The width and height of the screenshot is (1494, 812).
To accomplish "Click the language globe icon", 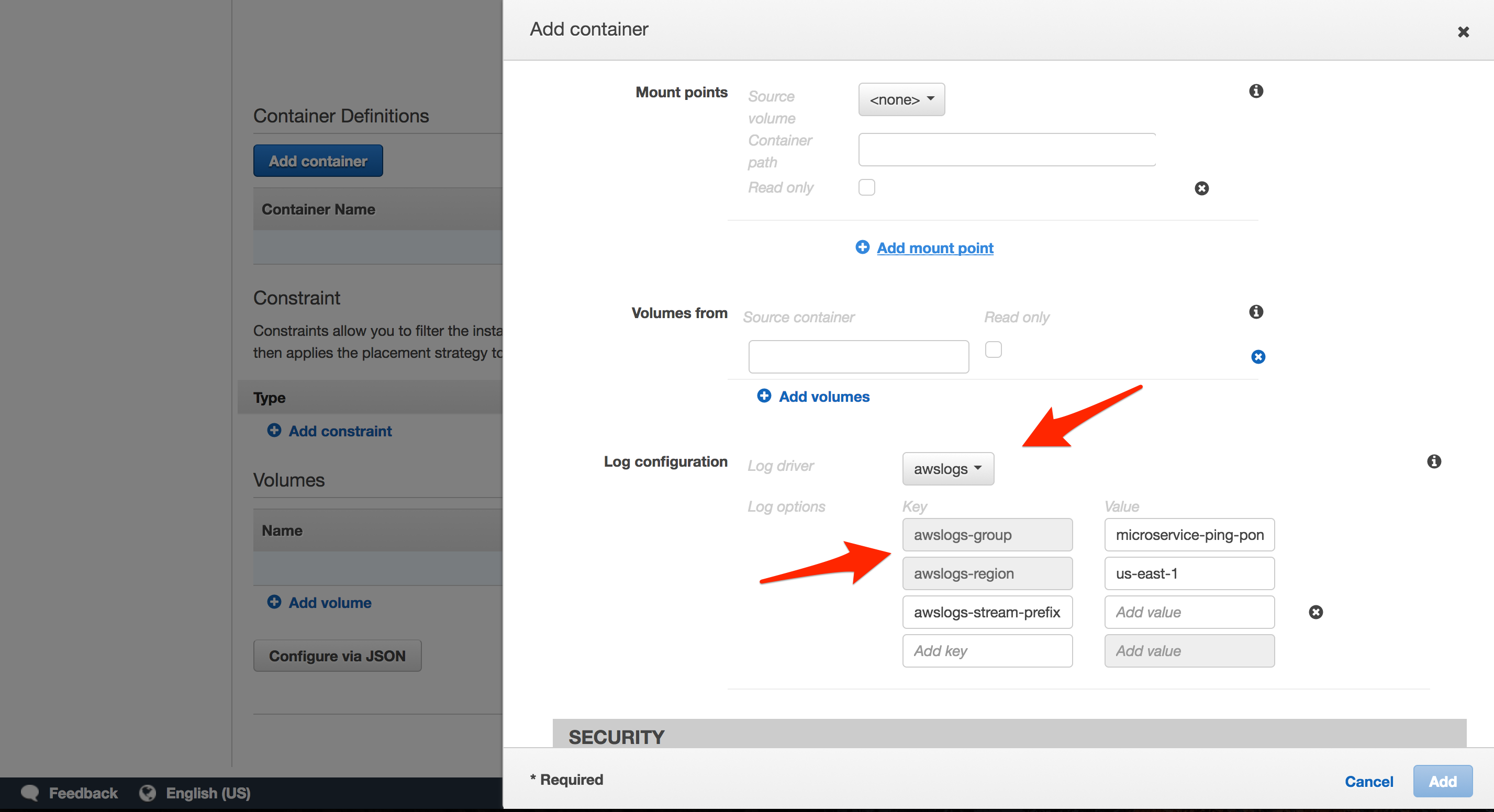I will 147,793.
